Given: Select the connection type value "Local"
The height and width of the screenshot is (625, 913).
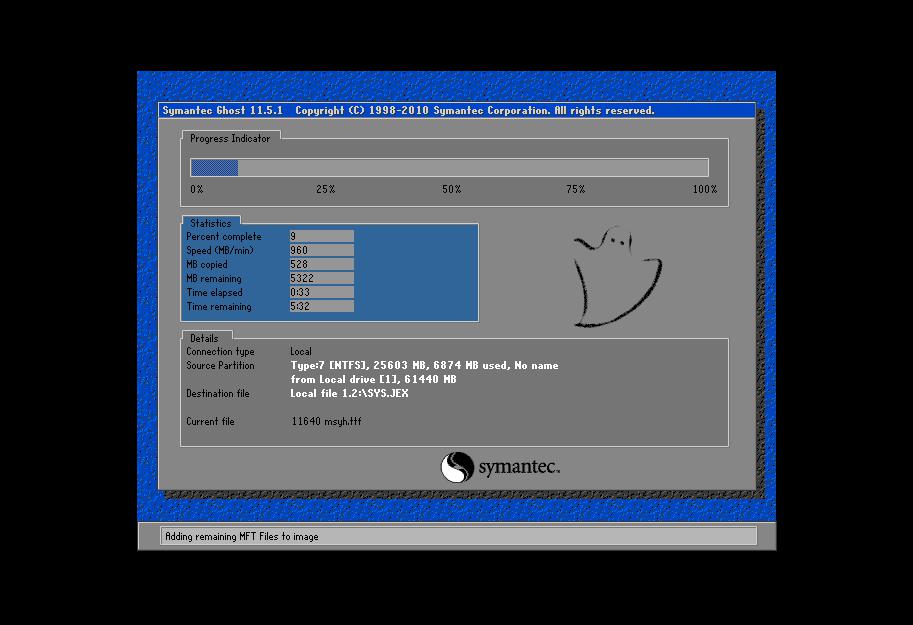Looking at the screenshot, I should pos(301,351).
